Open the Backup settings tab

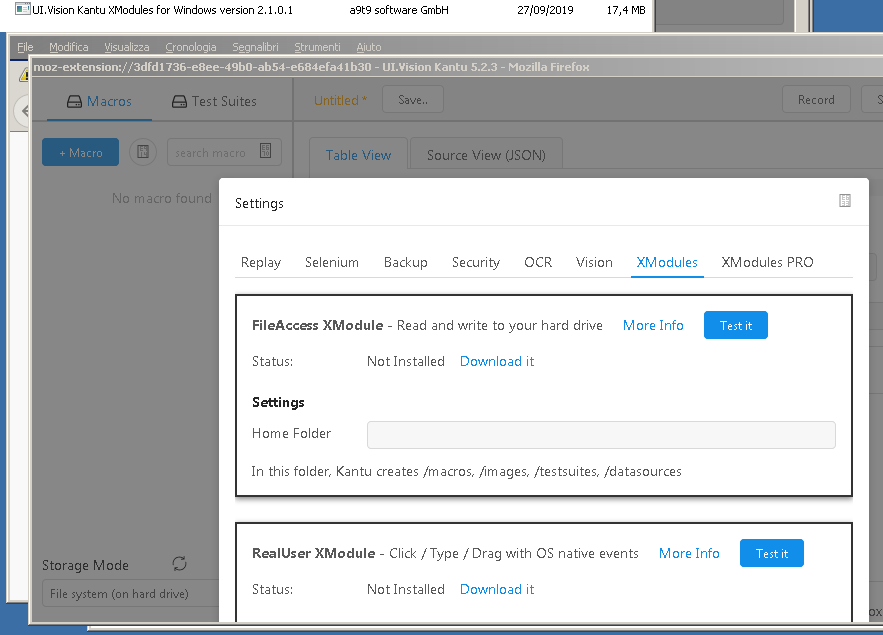click(x=405, y=262)
